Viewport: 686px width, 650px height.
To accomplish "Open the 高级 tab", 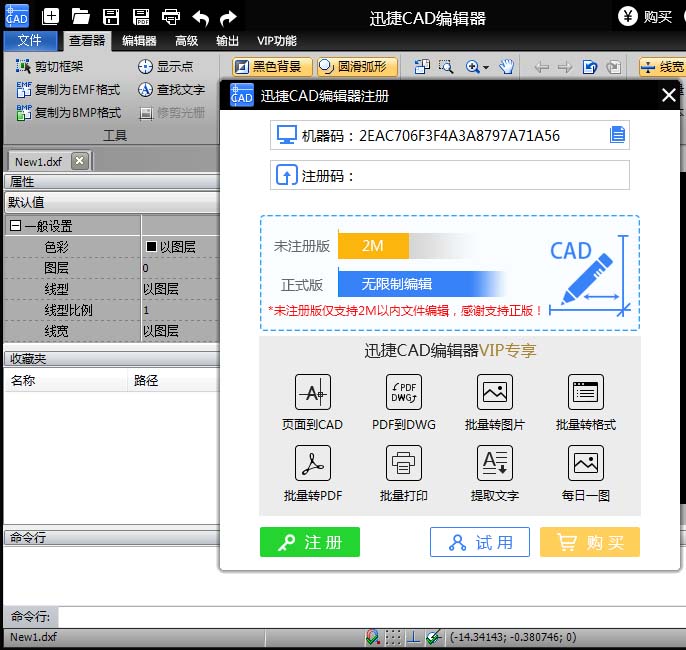I will point(186,41).
